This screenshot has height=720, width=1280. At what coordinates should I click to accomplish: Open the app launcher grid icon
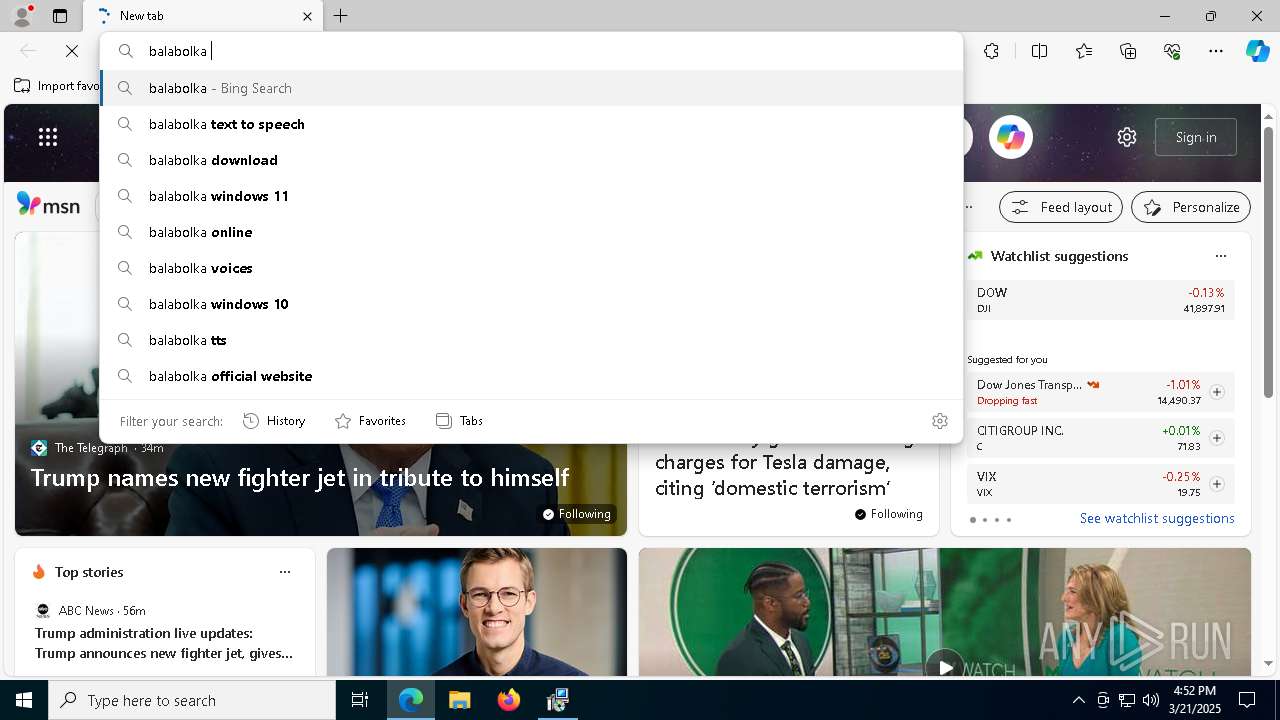pyautogui.click(x=48, y=137)
